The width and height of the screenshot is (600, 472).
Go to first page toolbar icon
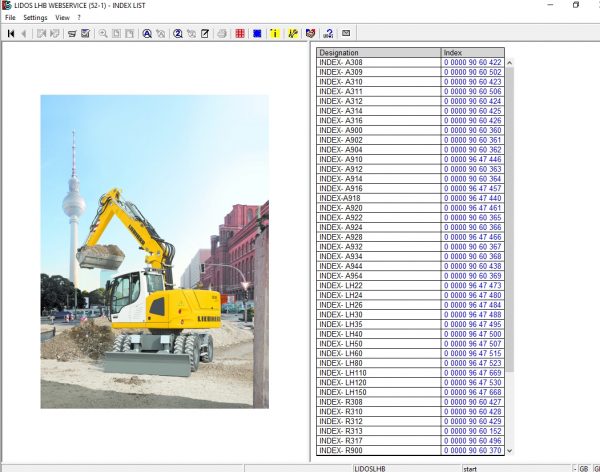click(11, 34)
